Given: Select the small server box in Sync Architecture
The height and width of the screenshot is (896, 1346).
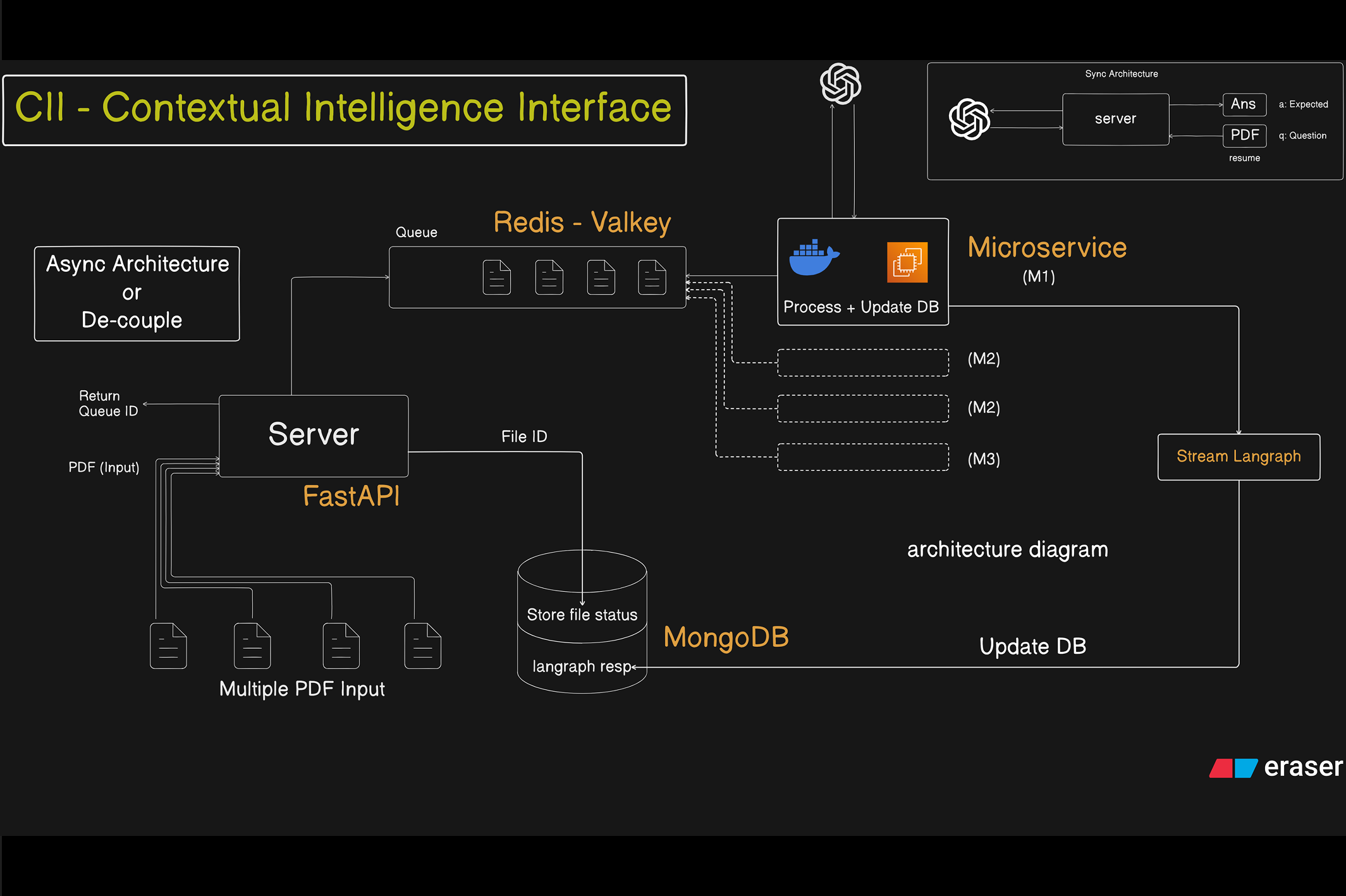Looking at the screenshot, I should pyautogui.click(x=1116, y=119).
